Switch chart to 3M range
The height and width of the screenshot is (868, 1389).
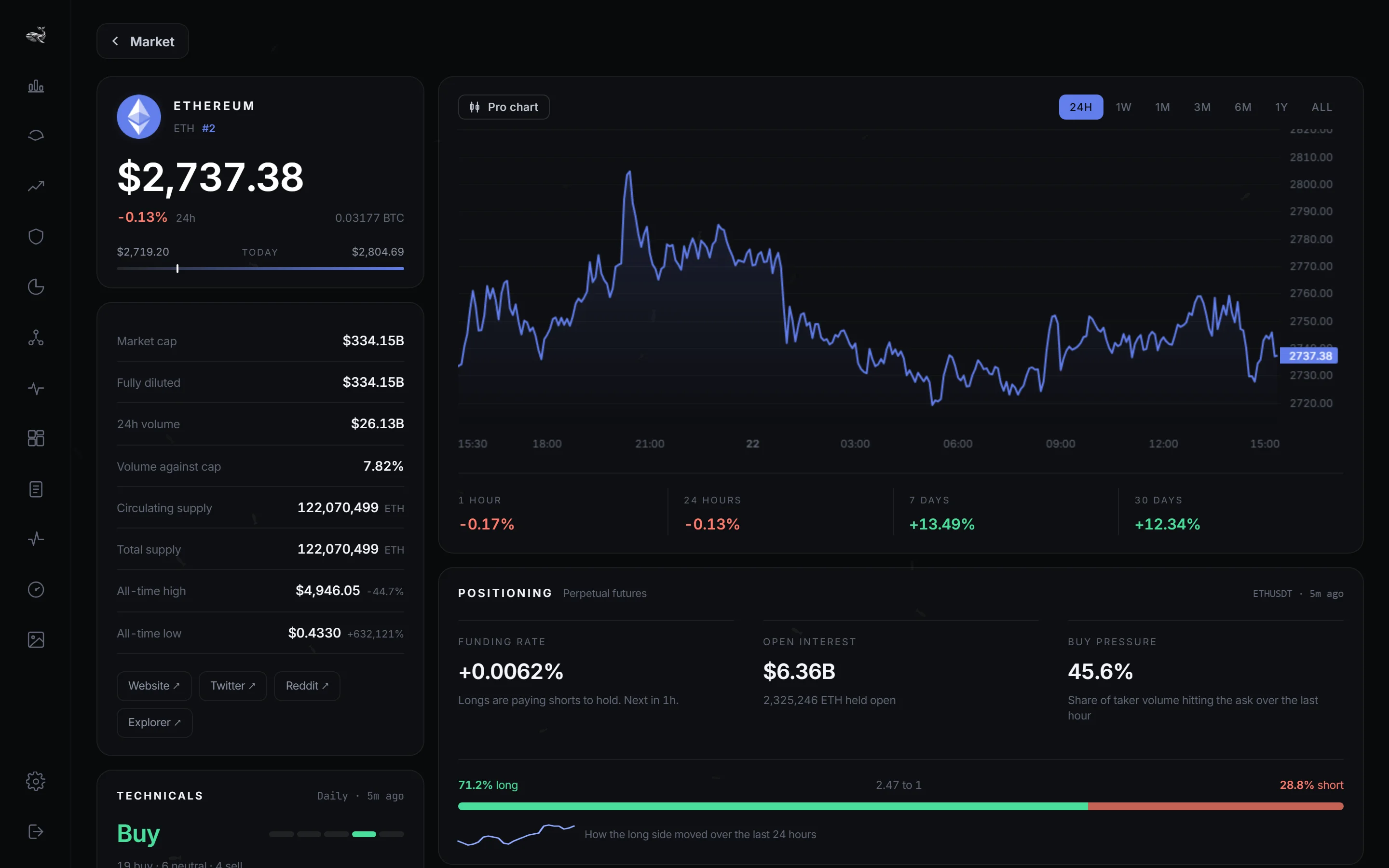pyautogui.click(x=1202, y=108)
